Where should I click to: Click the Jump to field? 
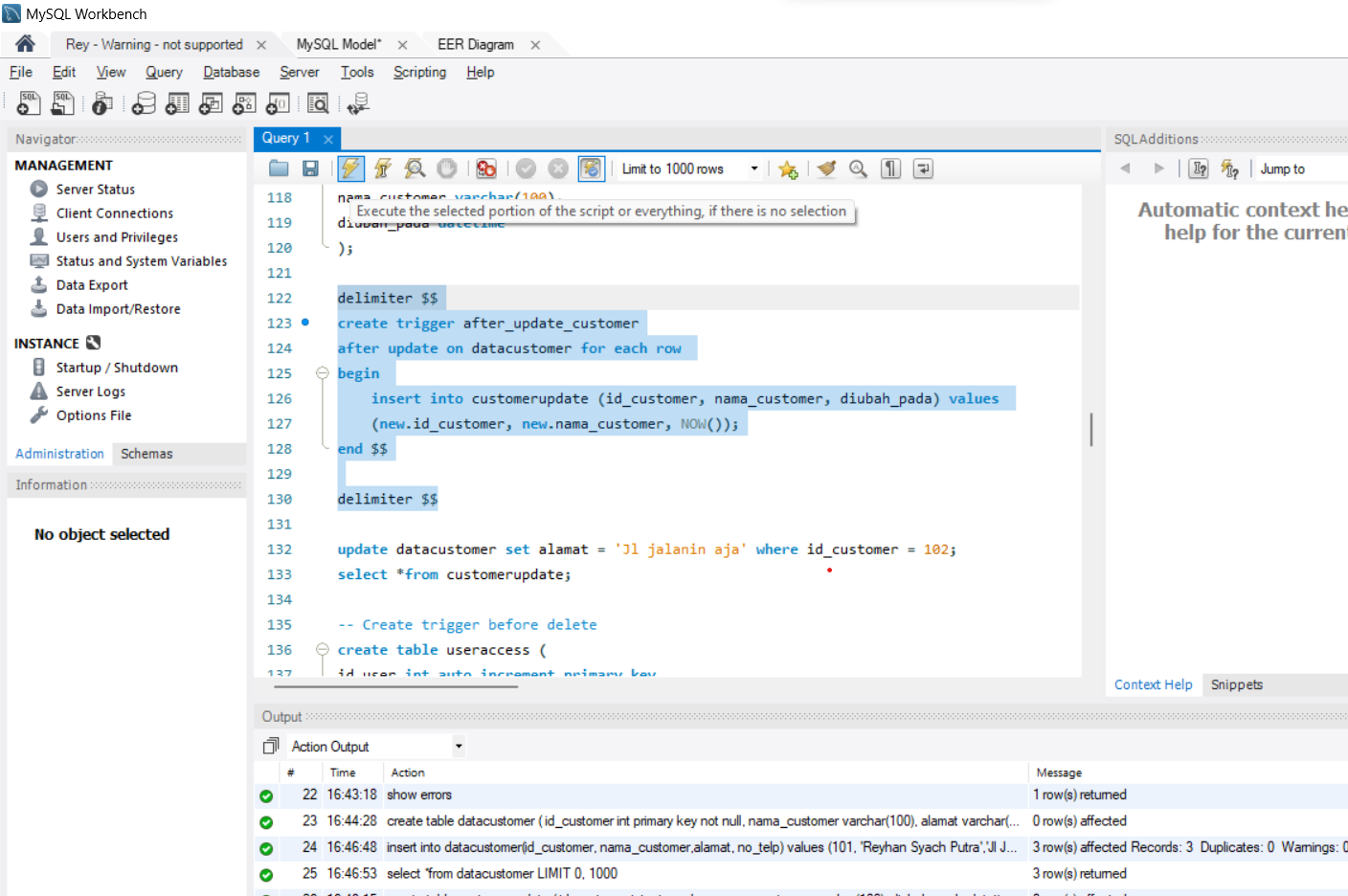click(x=1301, y=168)
